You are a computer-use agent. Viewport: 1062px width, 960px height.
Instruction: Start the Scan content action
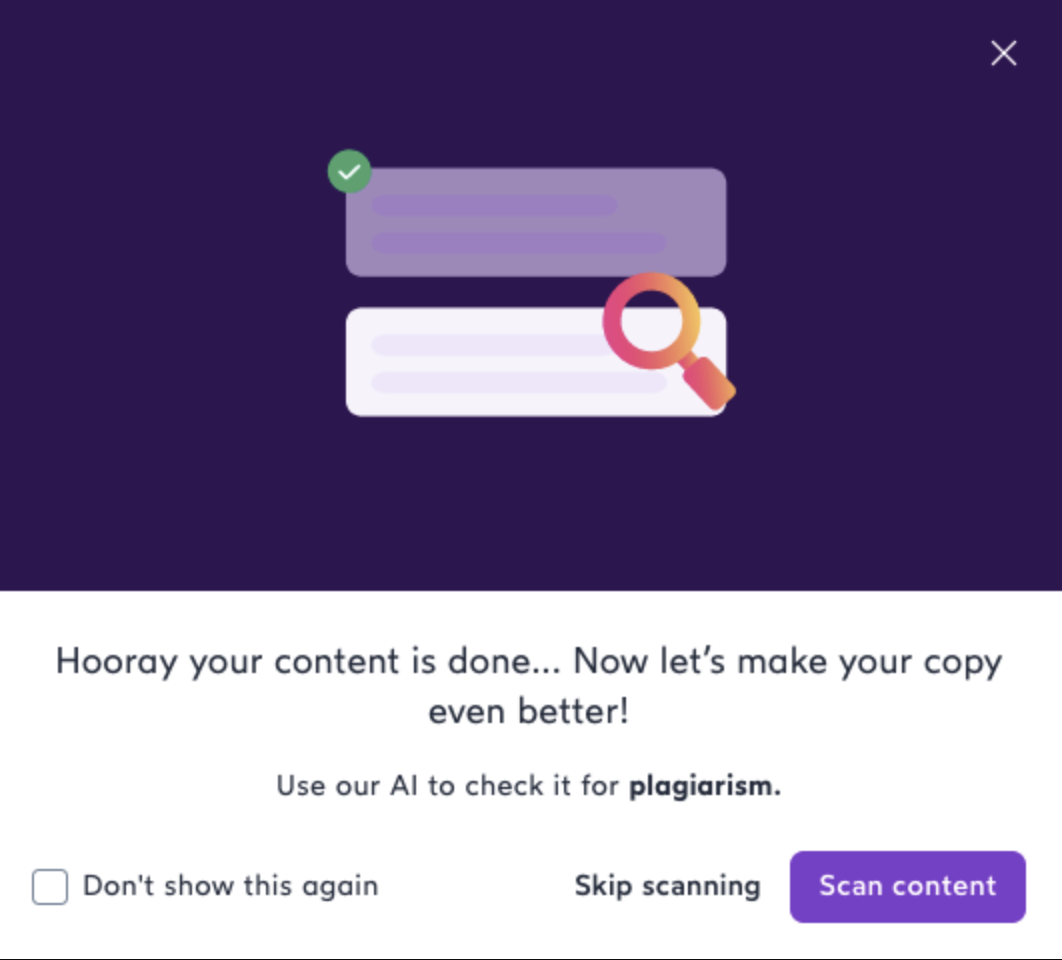pyautogui.click(x=908, y=886)
